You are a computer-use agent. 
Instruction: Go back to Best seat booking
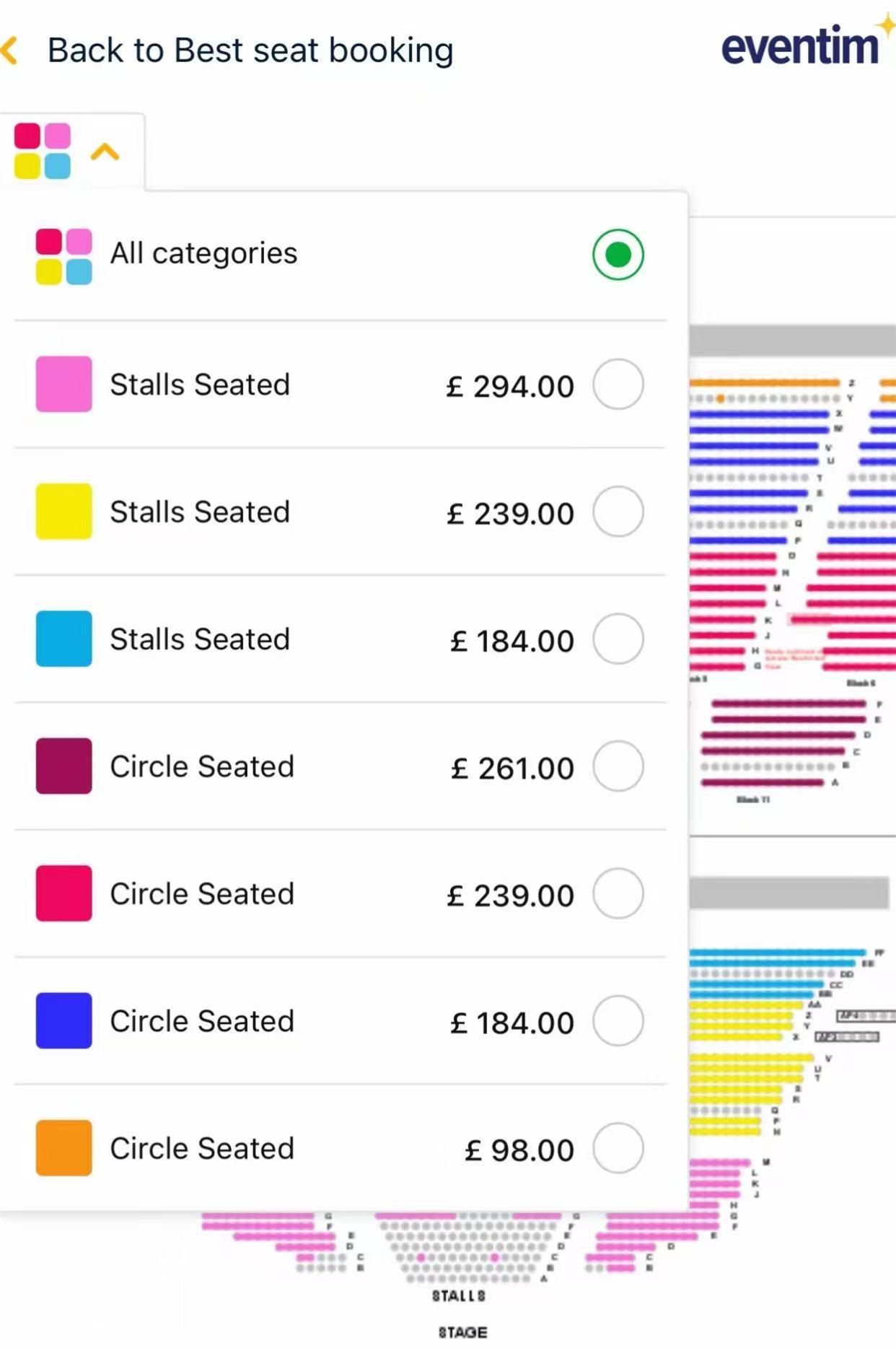tap(250, 51)
